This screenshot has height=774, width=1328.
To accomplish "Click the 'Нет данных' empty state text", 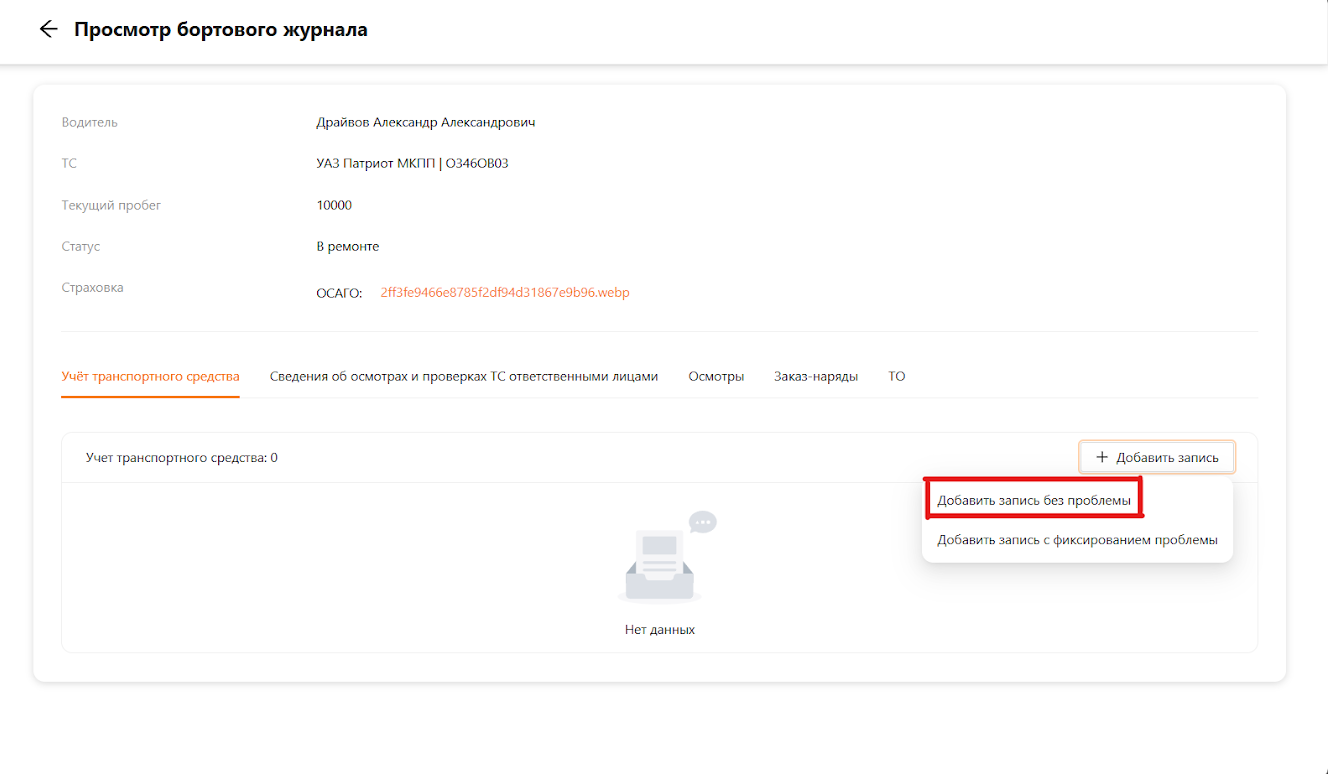I will click(x=659, y=629).
